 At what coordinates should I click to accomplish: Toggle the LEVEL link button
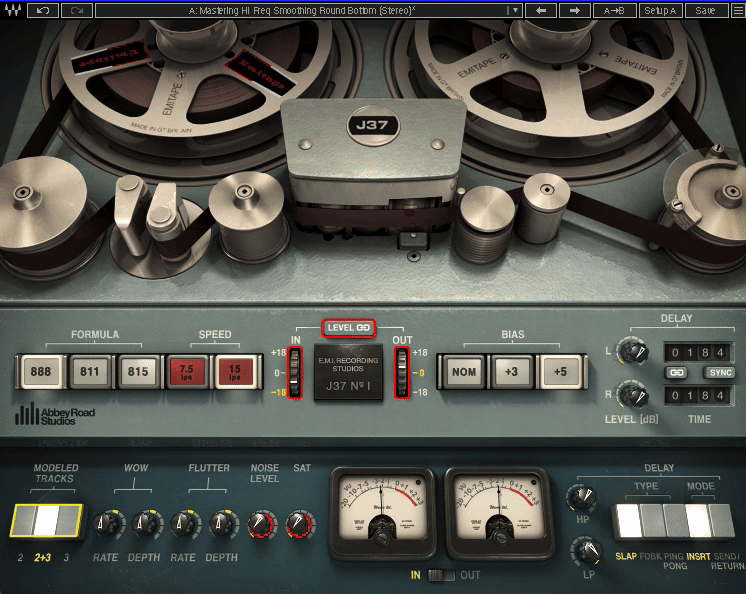(x=349, y=328)
